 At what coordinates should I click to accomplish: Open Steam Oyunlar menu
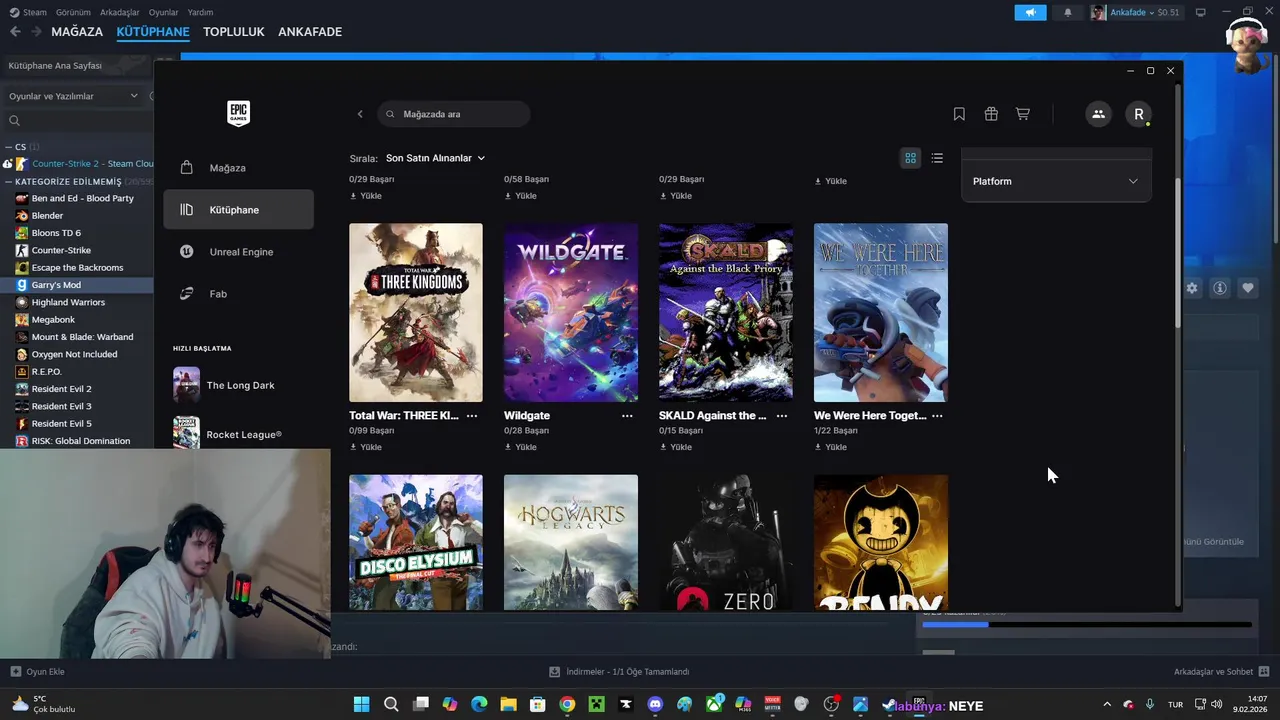tap(164, 12)
